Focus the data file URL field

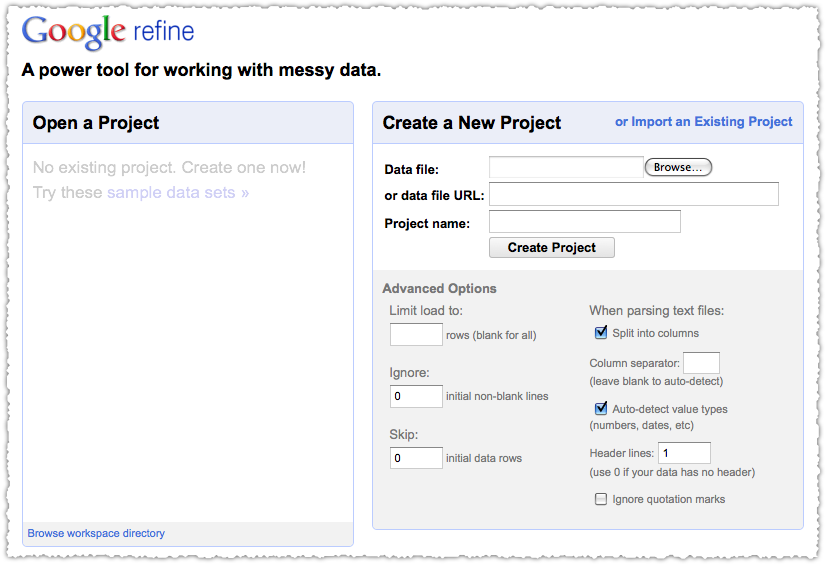(634, 194)
